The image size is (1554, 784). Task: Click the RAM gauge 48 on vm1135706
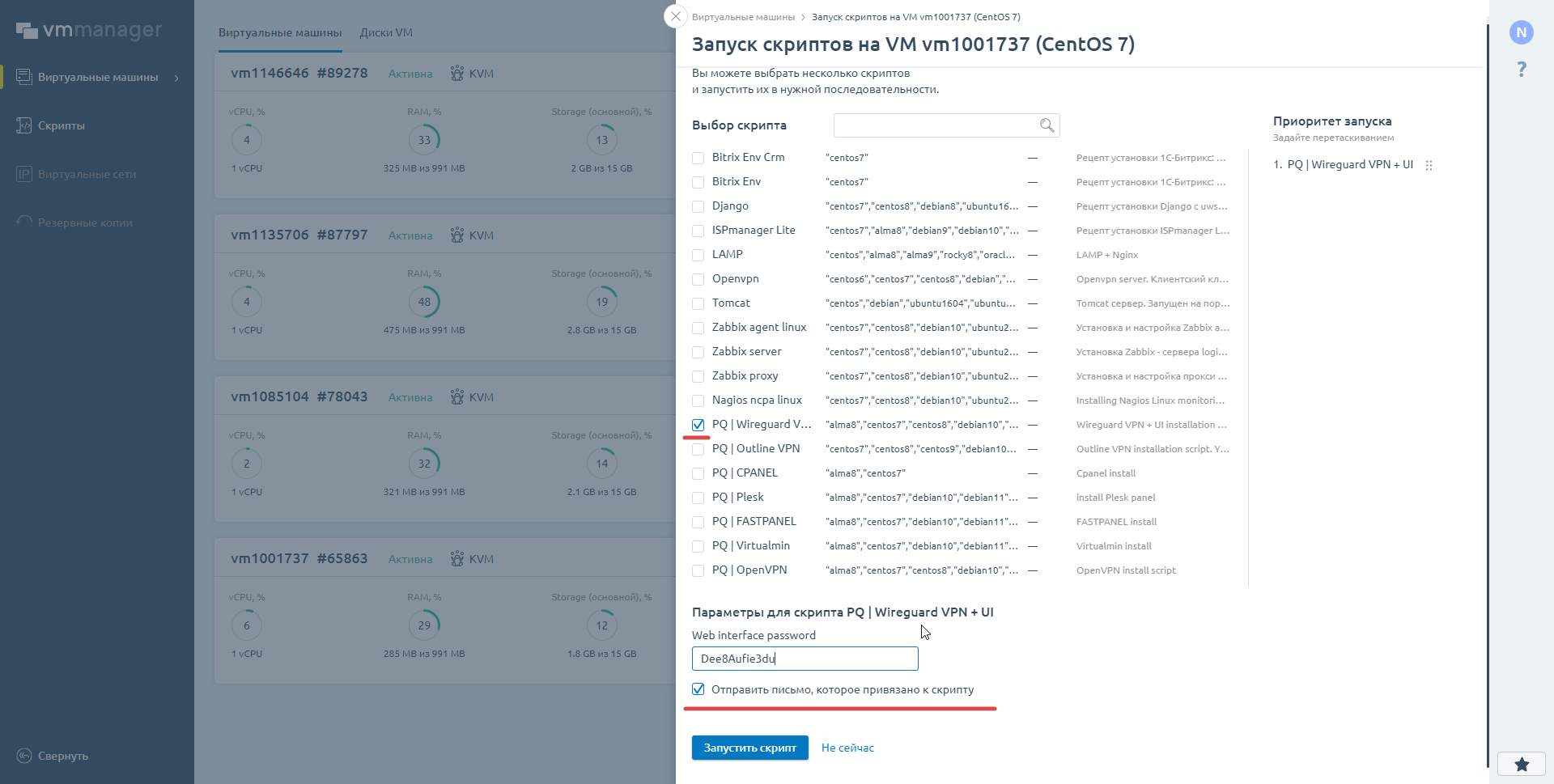pyautogui.click(x=424, y=302)
